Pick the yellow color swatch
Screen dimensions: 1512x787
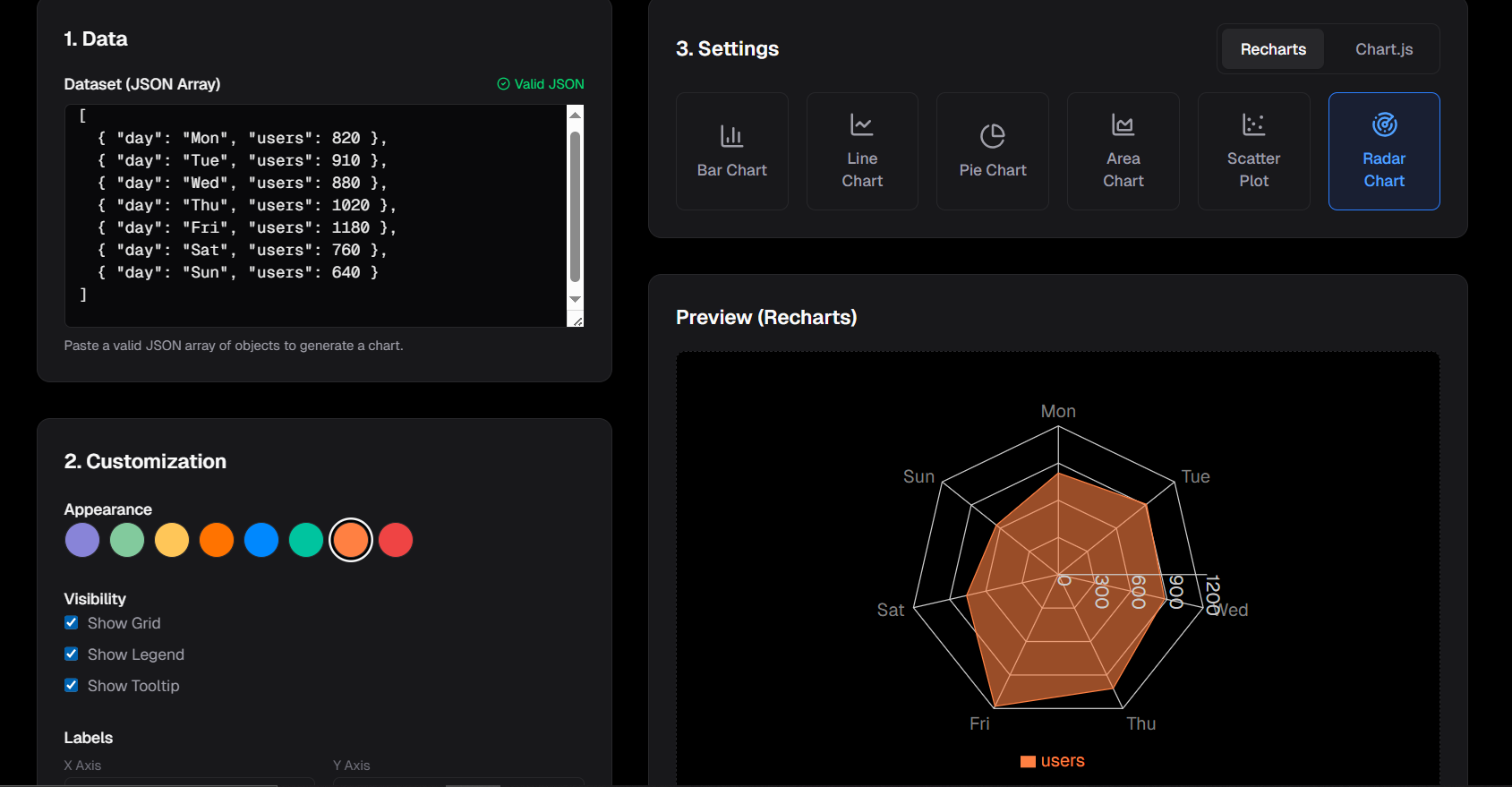(x=172, y=540)
